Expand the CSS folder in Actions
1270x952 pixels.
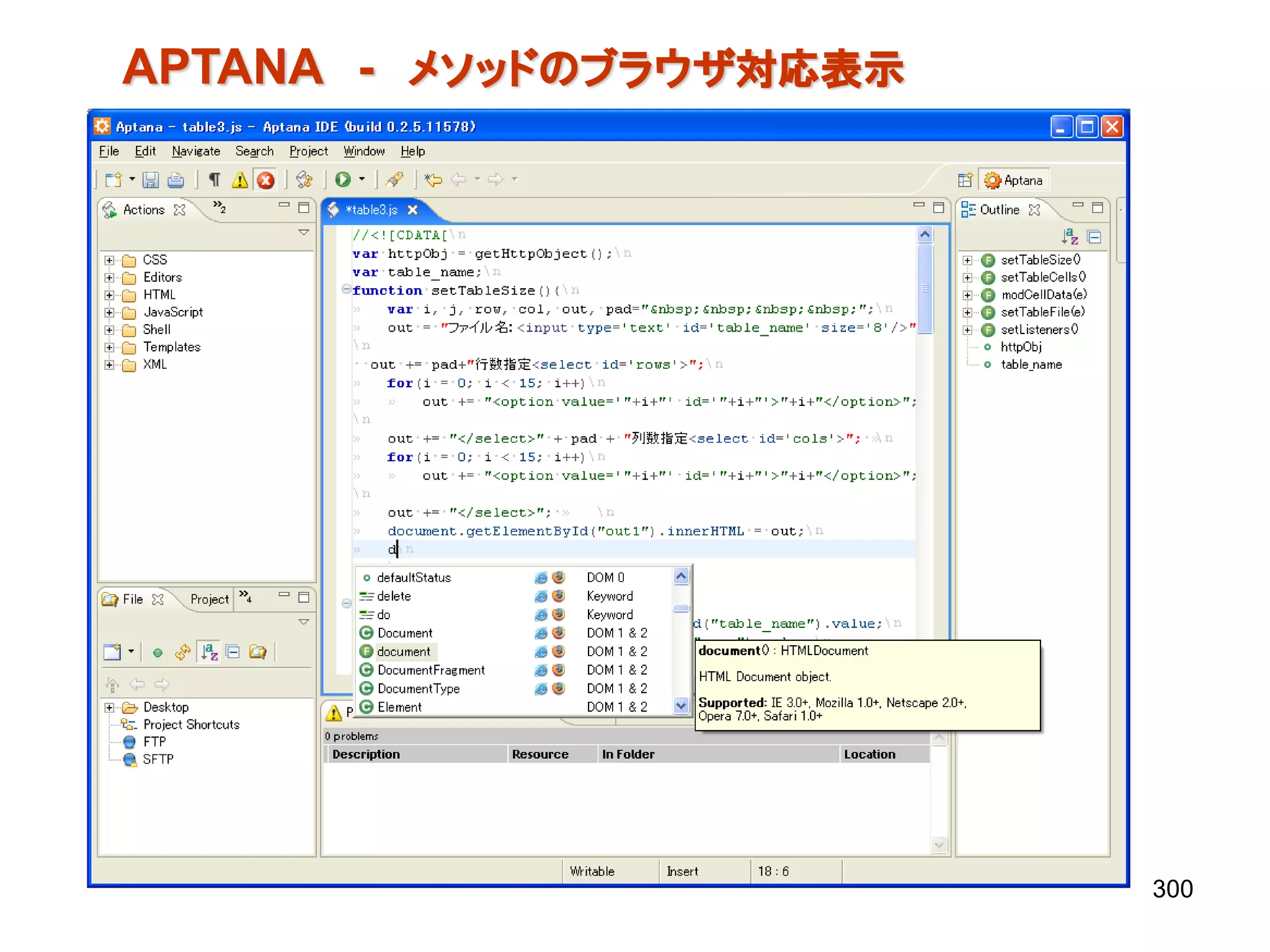pyautogui.click(x=110, y=260)
